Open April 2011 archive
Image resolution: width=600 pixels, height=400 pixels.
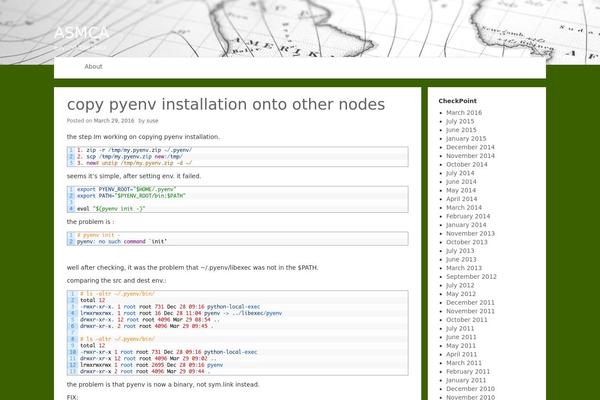[461, 354]
